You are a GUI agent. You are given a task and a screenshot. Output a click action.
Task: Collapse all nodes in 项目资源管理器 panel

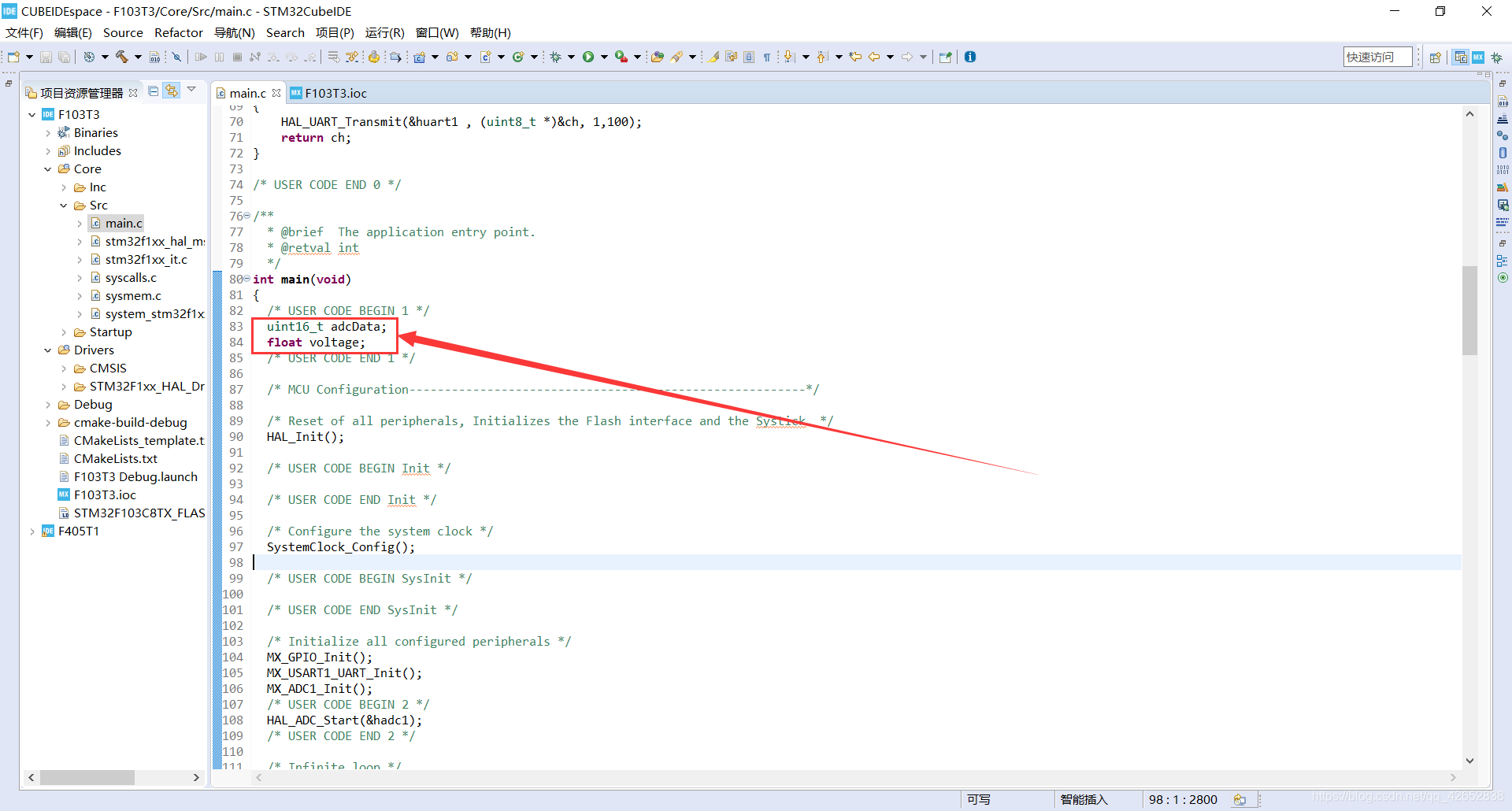pyautogui.click(x=153, y=90)
